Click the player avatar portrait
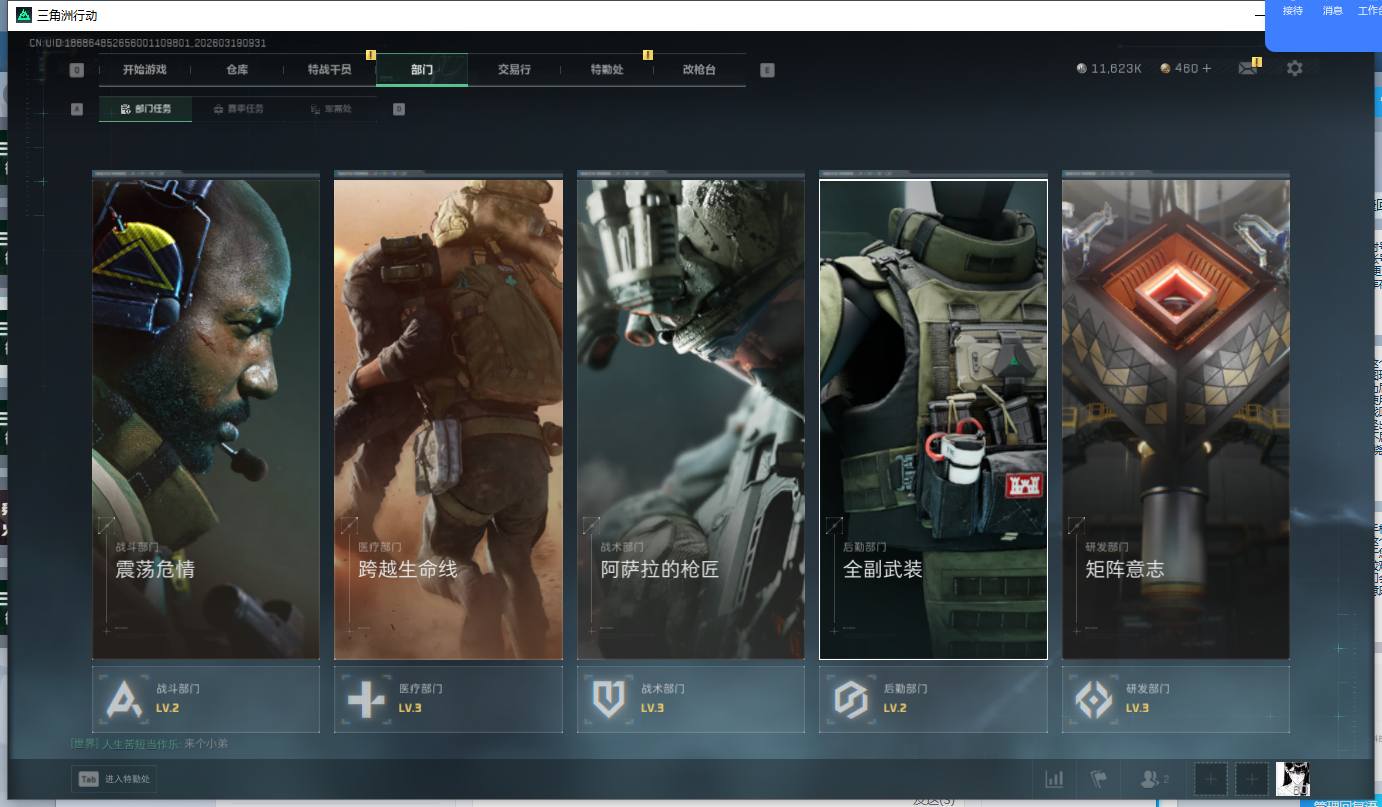 [x=1292, y=779]
